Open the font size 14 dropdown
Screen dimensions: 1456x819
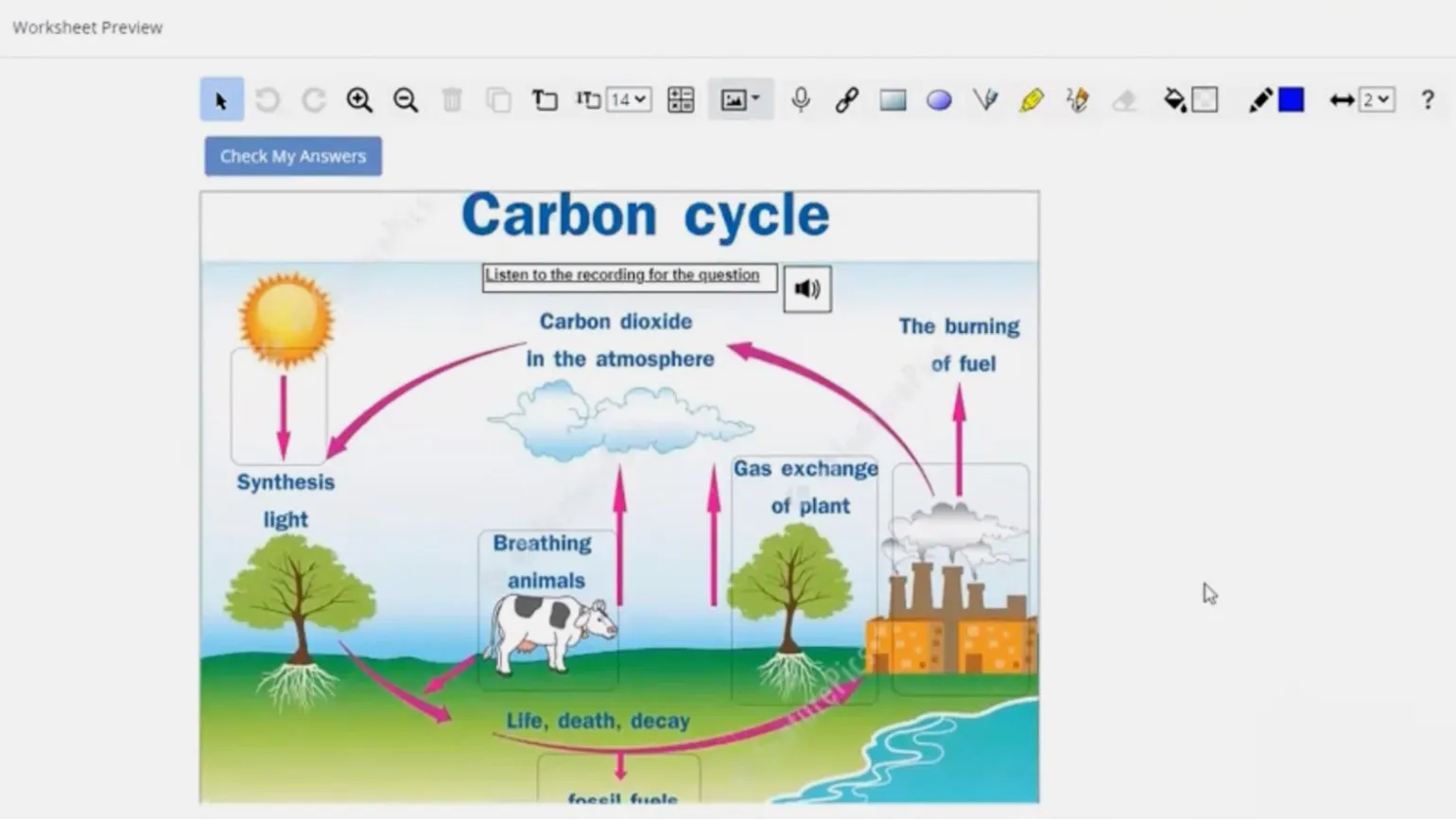(x=629, y=100)
